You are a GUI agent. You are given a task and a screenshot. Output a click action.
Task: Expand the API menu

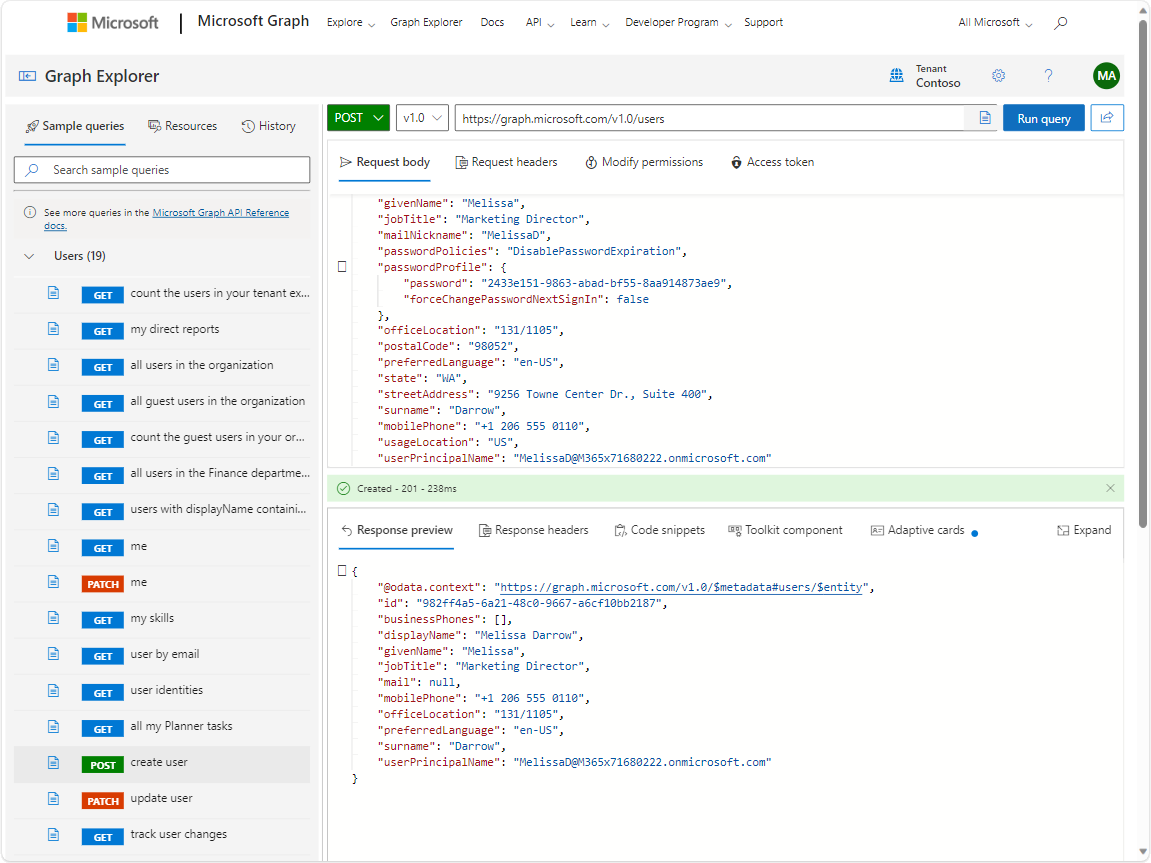point(540,23)
